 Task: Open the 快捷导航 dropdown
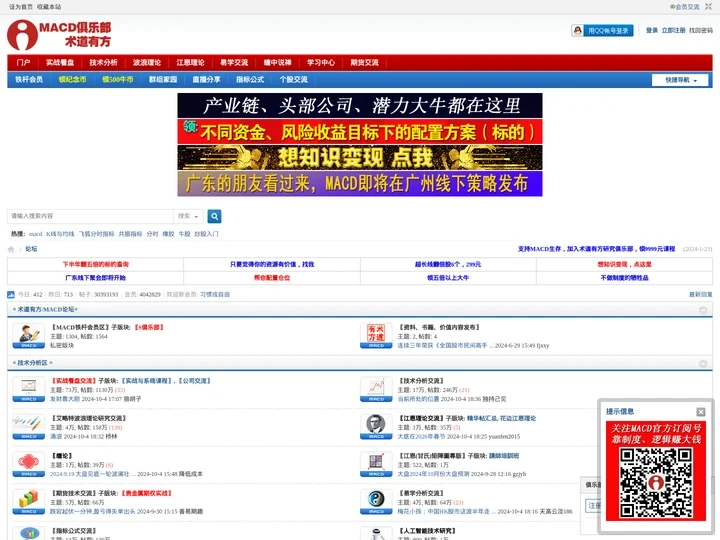680,80
